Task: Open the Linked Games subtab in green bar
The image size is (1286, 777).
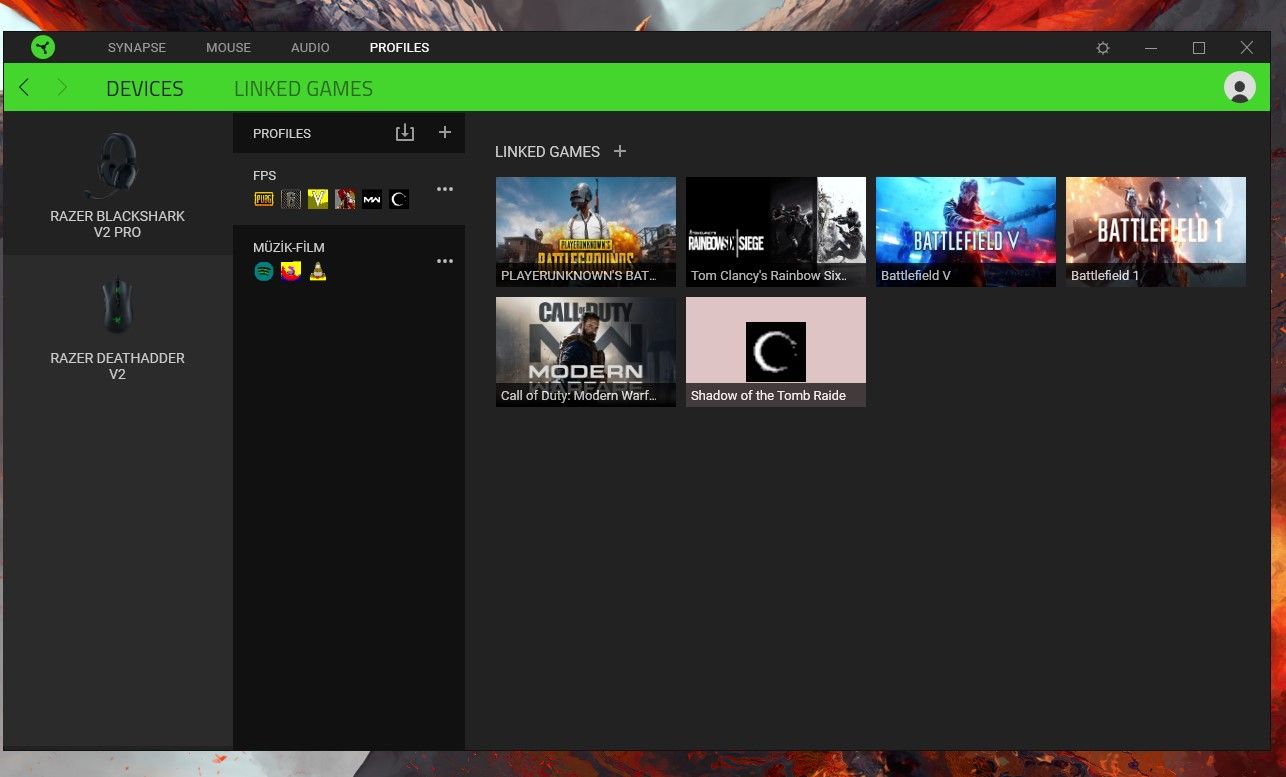Action: click(x=303, y=89)
